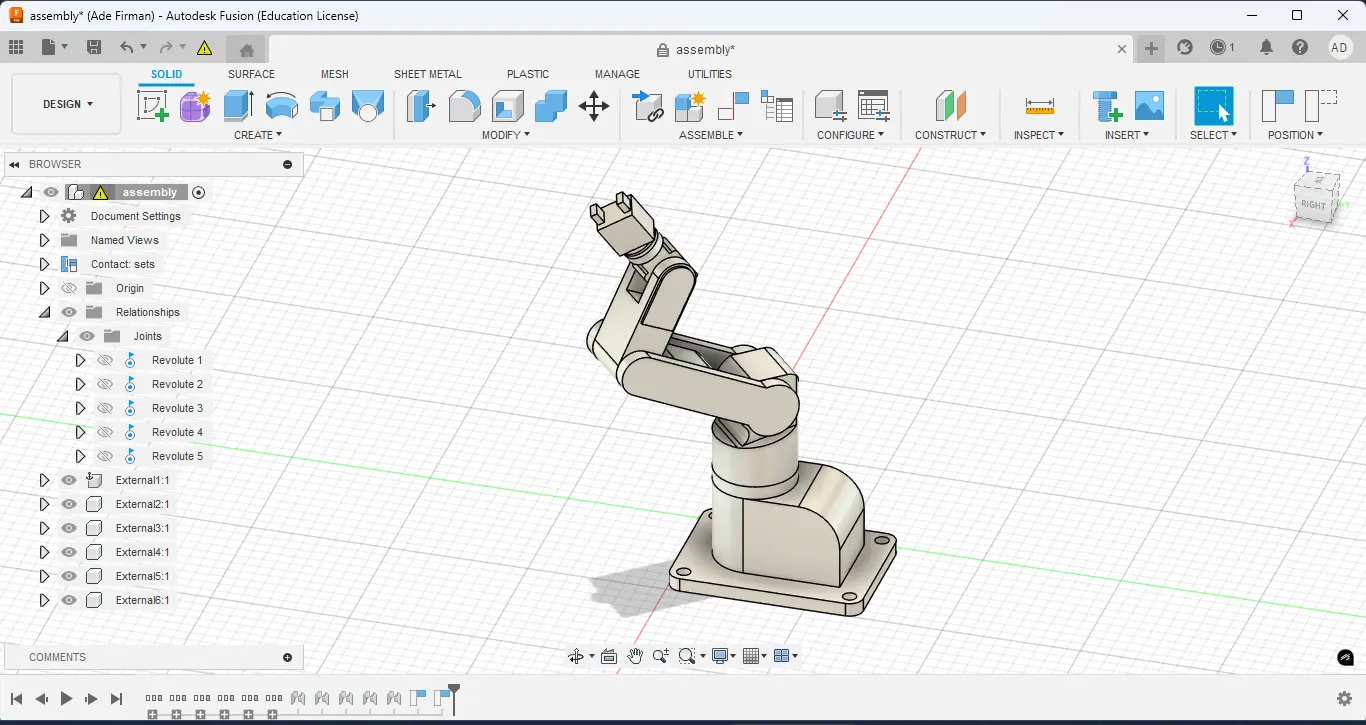Select the Create Sketch tool icon
This screenshot has height=725, width=1366.
pyautogui.click(x=153, y=105)
